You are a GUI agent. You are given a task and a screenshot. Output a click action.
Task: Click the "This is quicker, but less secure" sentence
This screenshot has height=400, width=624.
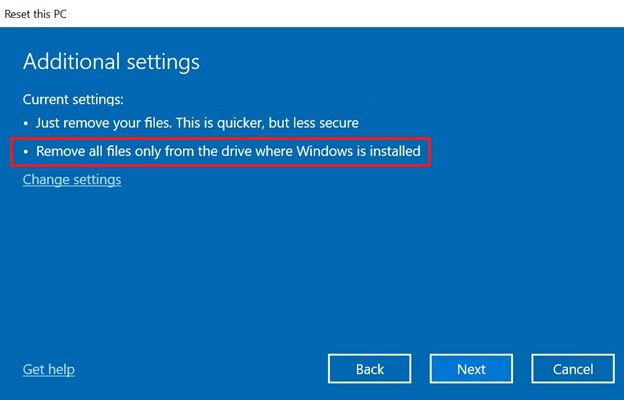click(268, 123)
